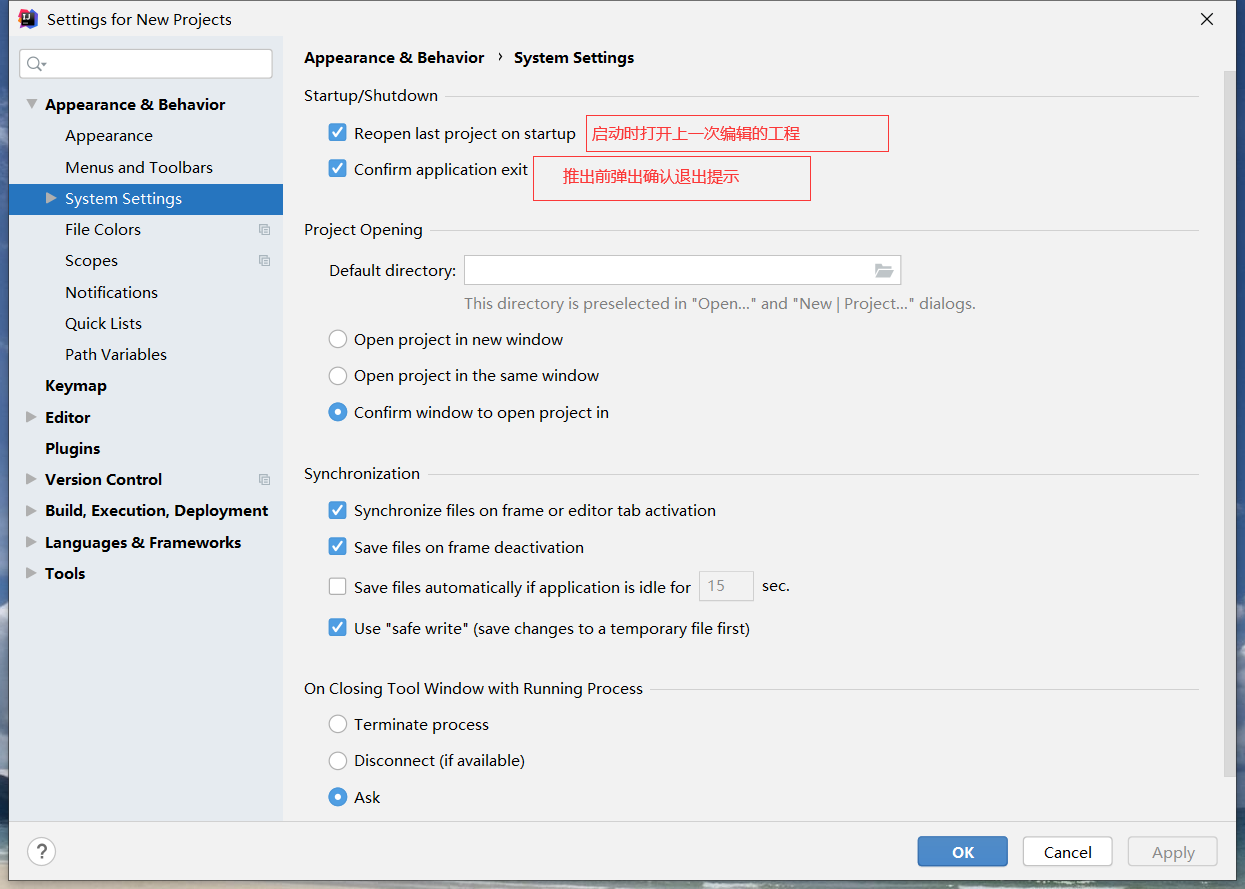The image size is (1245, 889).
Task: Collapse the Appearance & Behavior node
Action: coord(31,104)
